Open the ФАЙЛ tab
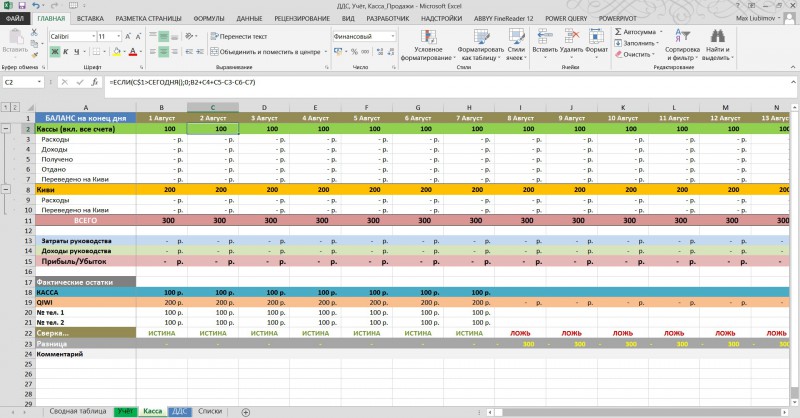 click(15, 18)
